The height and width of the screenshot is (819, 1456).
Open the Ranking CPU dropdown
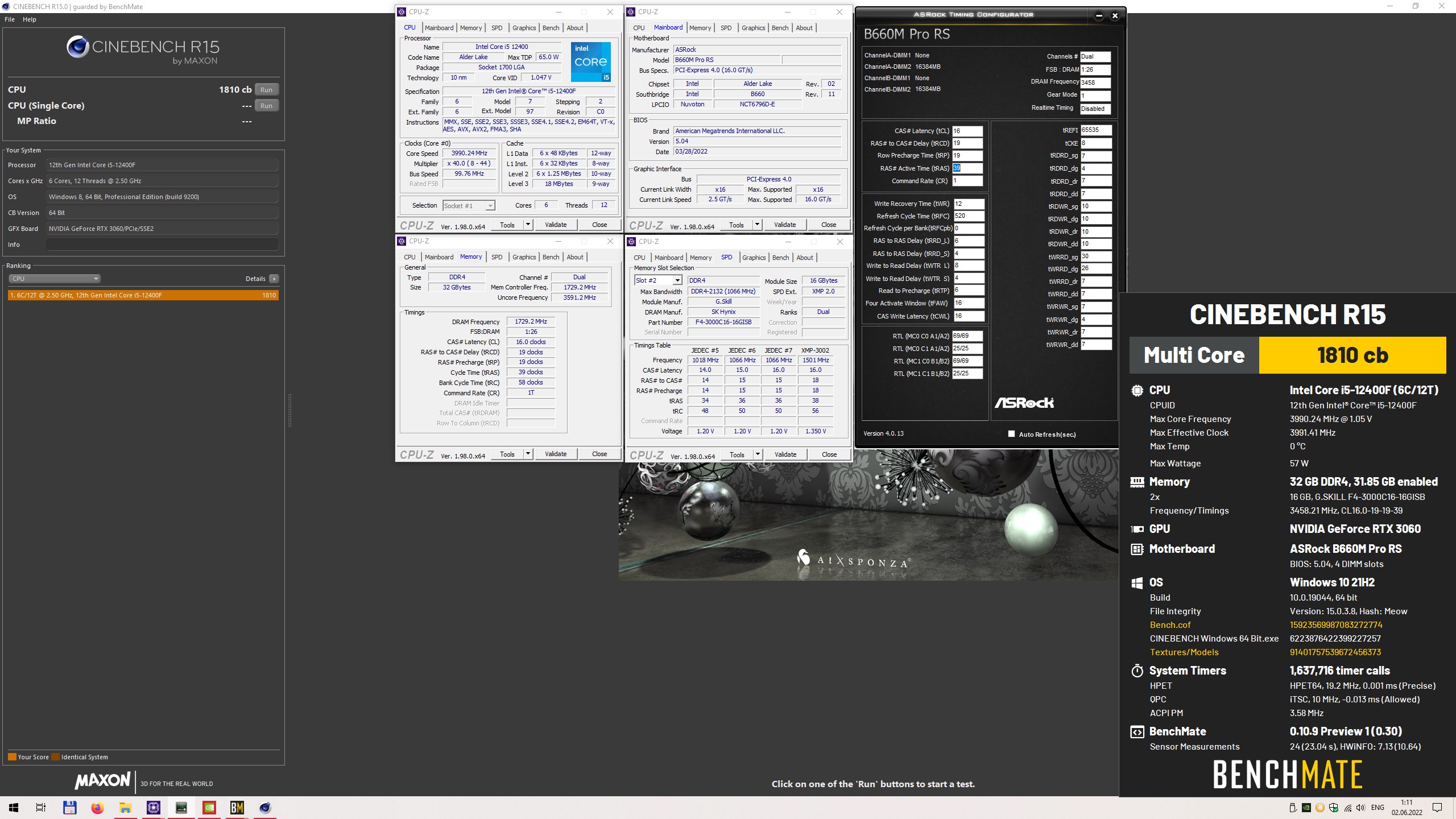point(55,279)
